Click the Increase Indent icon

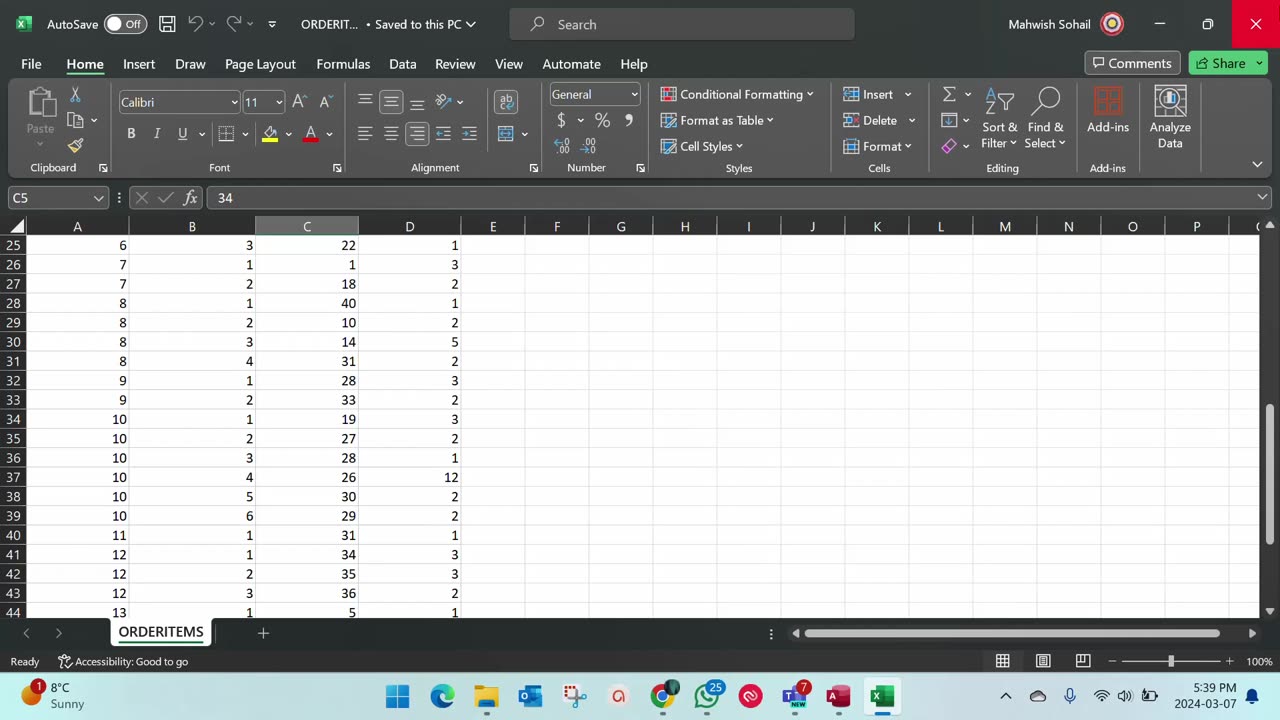(469, 134)
